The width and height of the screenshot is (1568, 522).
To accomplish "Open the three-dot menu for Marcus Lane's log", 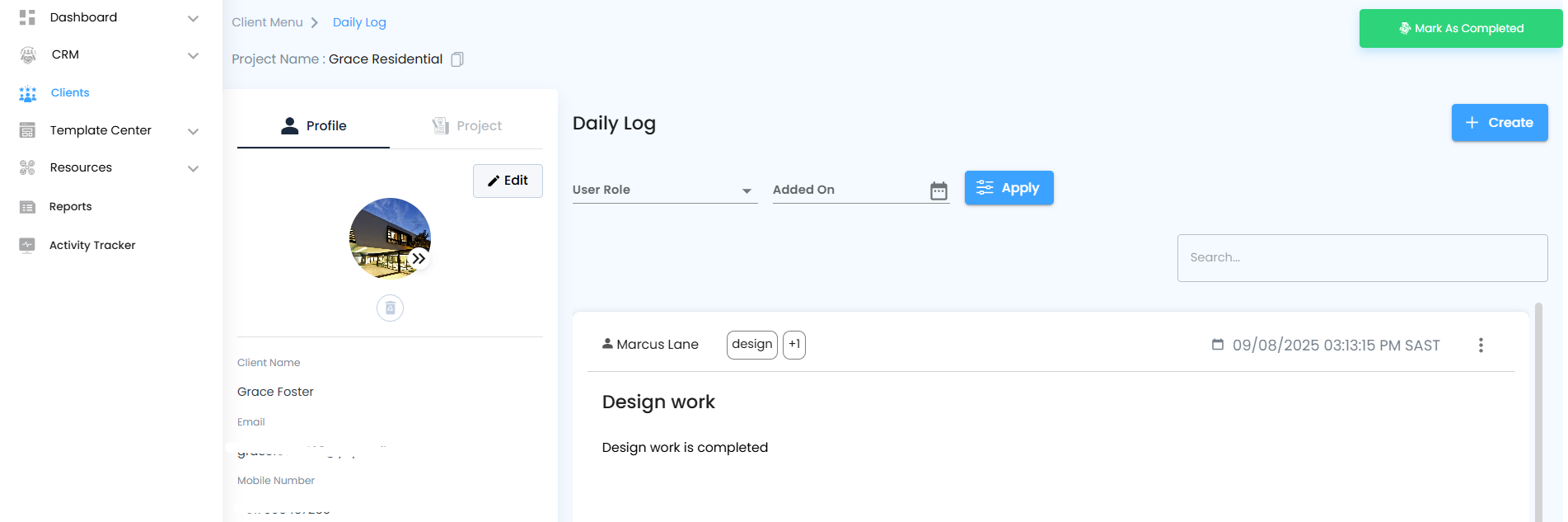I will [1481, 346].
